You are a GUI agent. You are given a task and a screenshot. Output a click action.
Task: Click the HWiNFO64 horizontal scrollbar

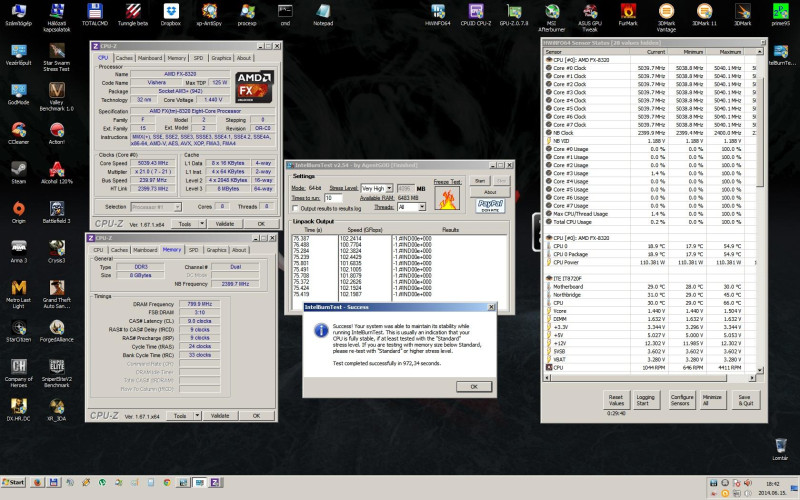point(649,378)
